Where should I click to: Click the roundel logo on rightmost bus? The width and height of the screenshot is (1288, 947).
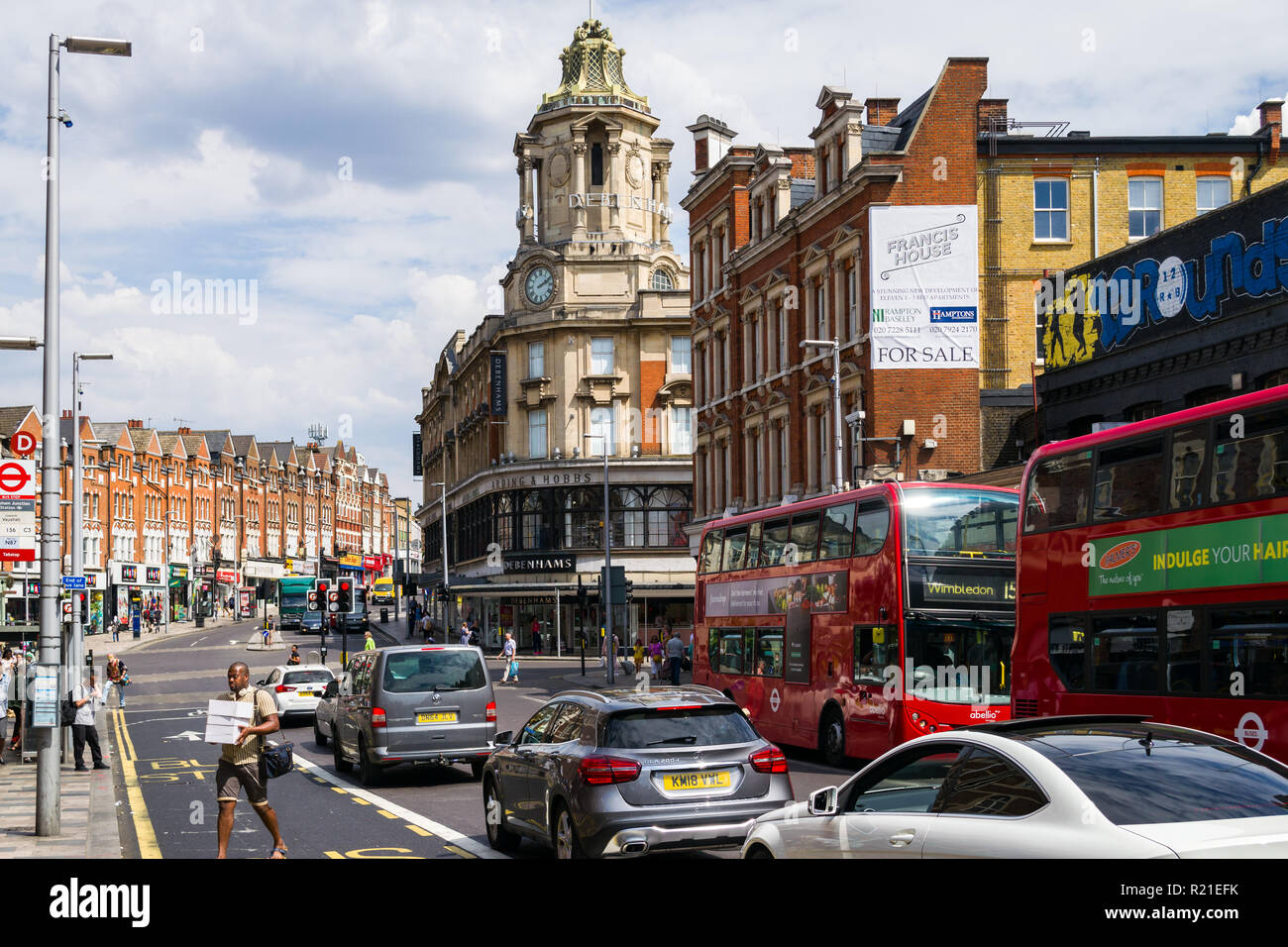tap(1250, 731)
